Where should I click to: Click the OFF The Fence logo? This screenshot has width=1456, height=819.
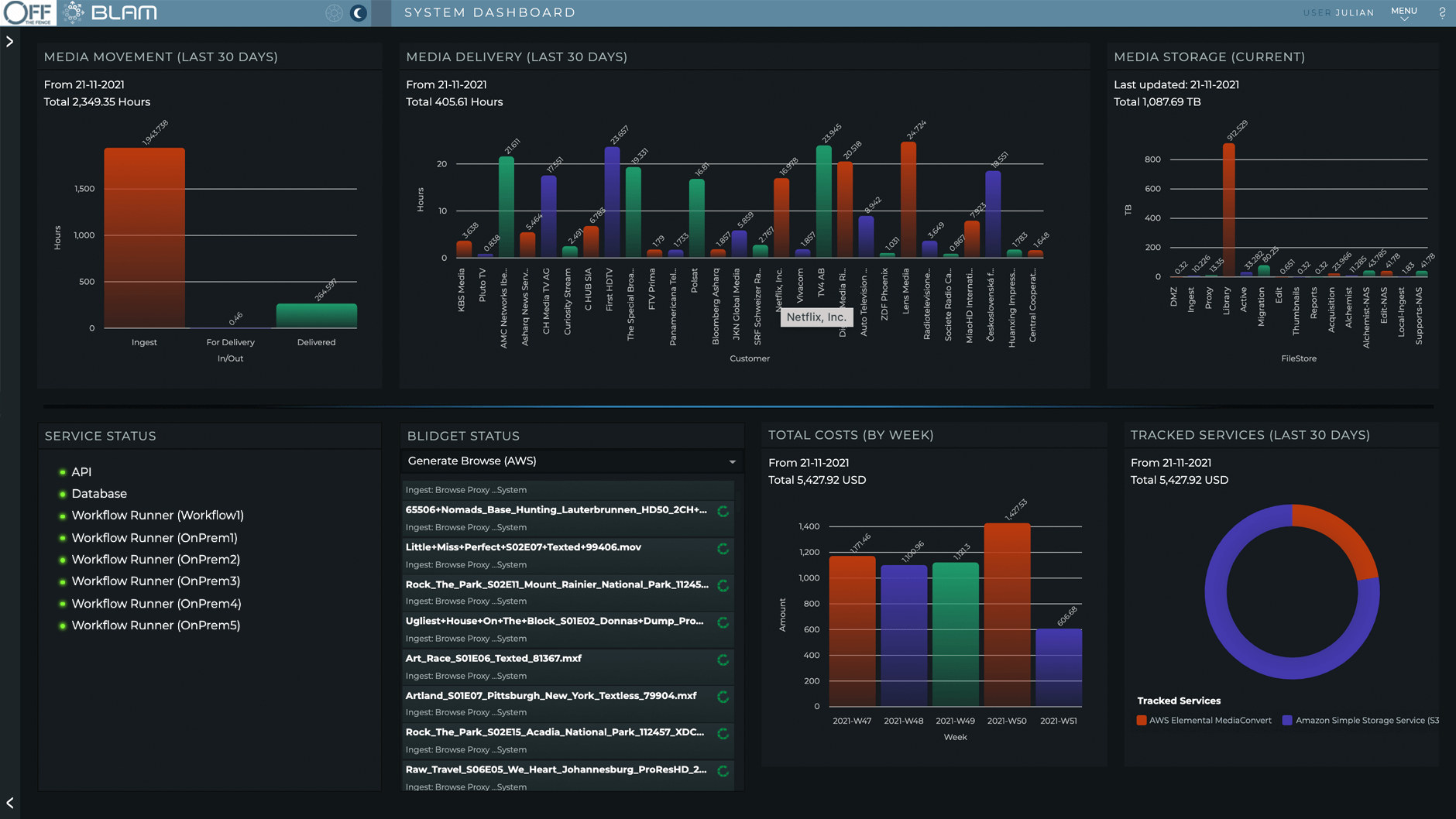(x=29, y=12)
